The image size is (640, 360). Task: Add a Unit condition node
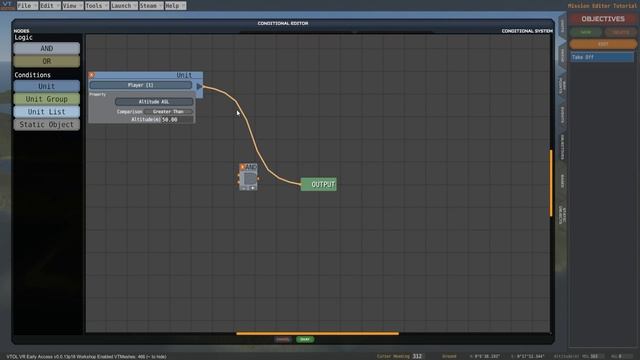[x=47, y=86]
